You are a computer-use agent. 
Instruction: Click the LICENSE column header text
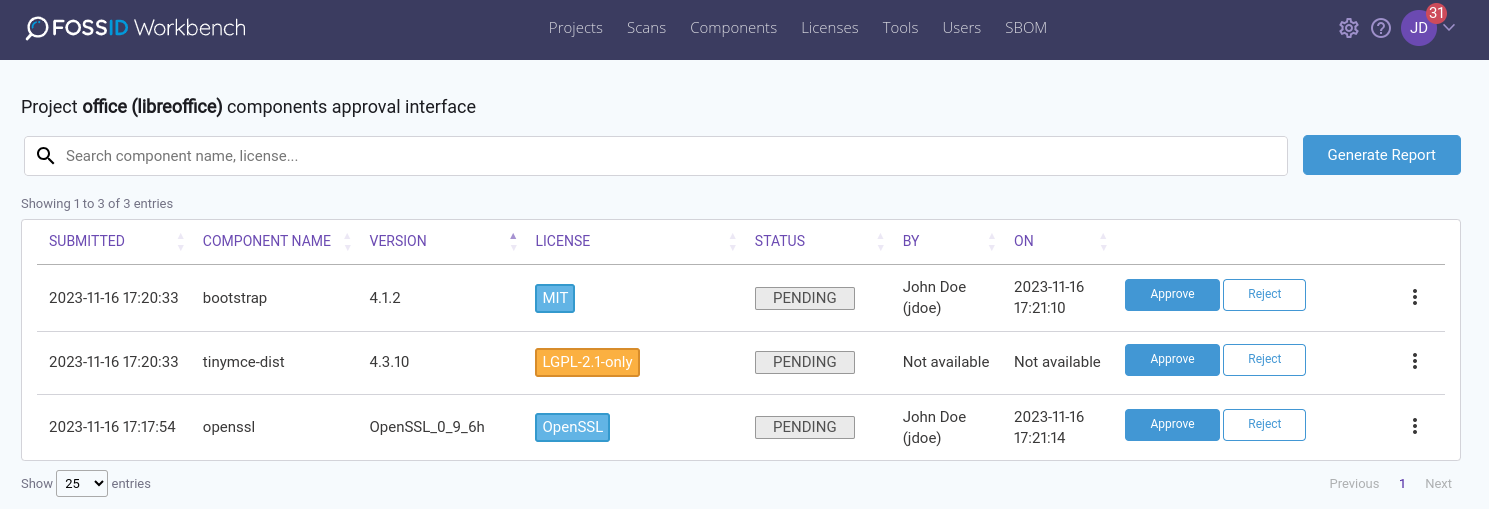[x=563, y=241]
